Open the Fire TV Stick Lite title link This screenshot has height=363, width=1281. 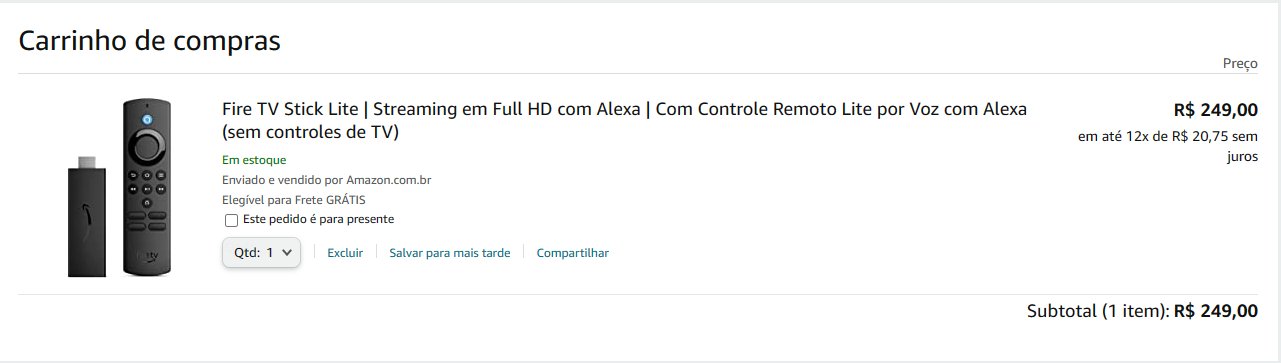coord(624,120)
